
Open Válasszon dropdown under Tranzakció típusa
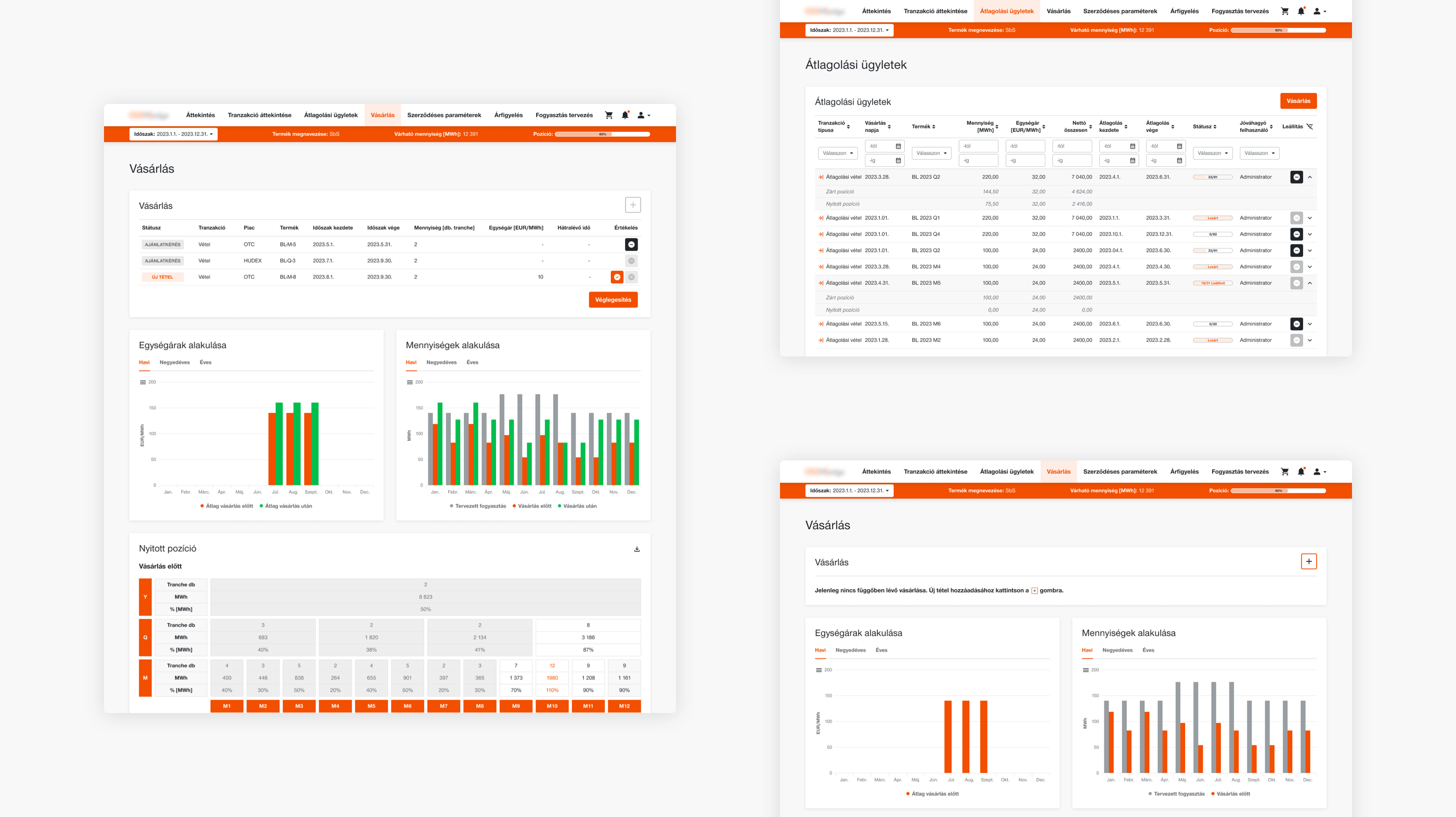click(x=838, y=153)
